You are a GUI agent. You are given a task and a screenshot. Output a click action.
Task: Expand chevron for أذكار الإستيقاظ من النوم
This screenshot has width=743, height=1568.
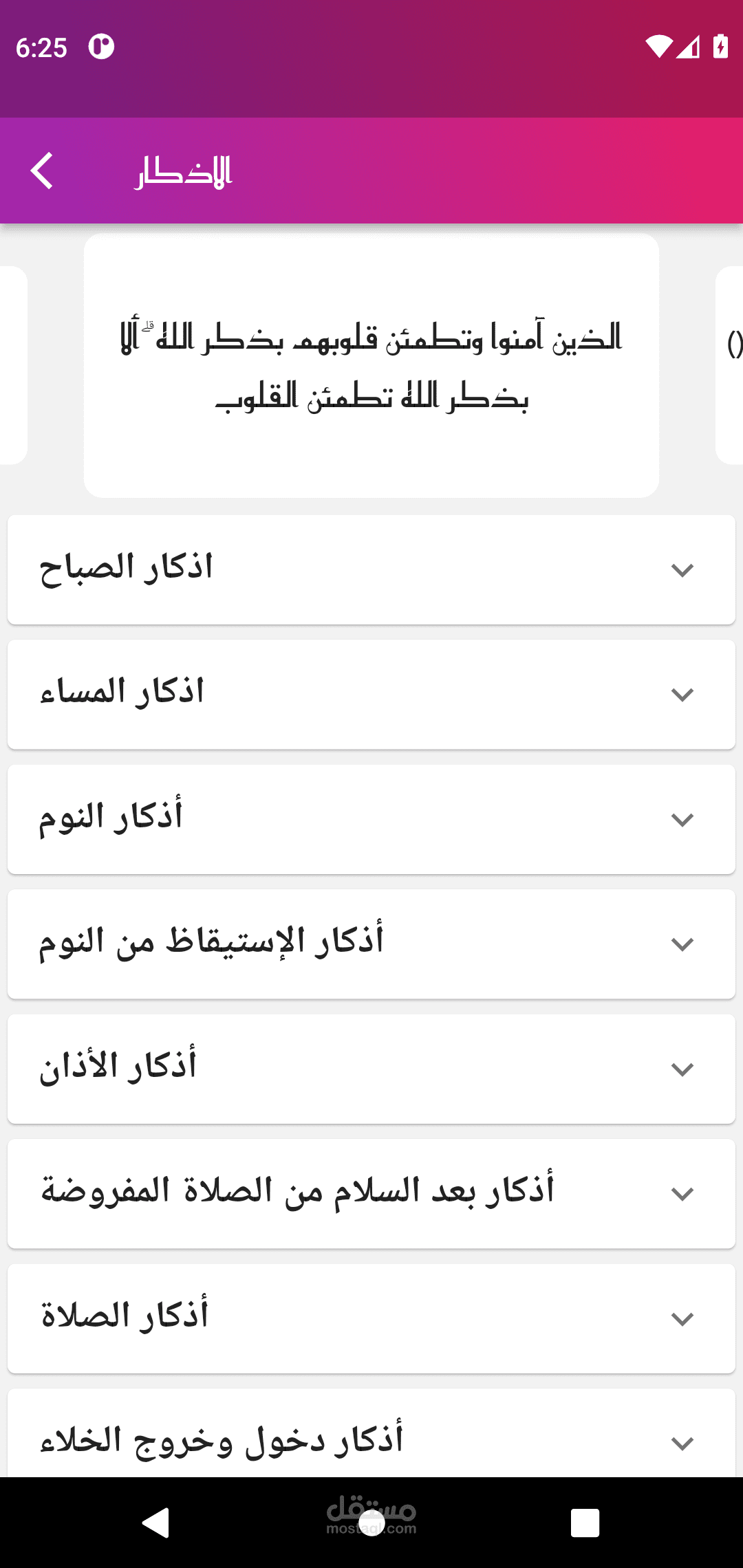(x=682, y=944)
